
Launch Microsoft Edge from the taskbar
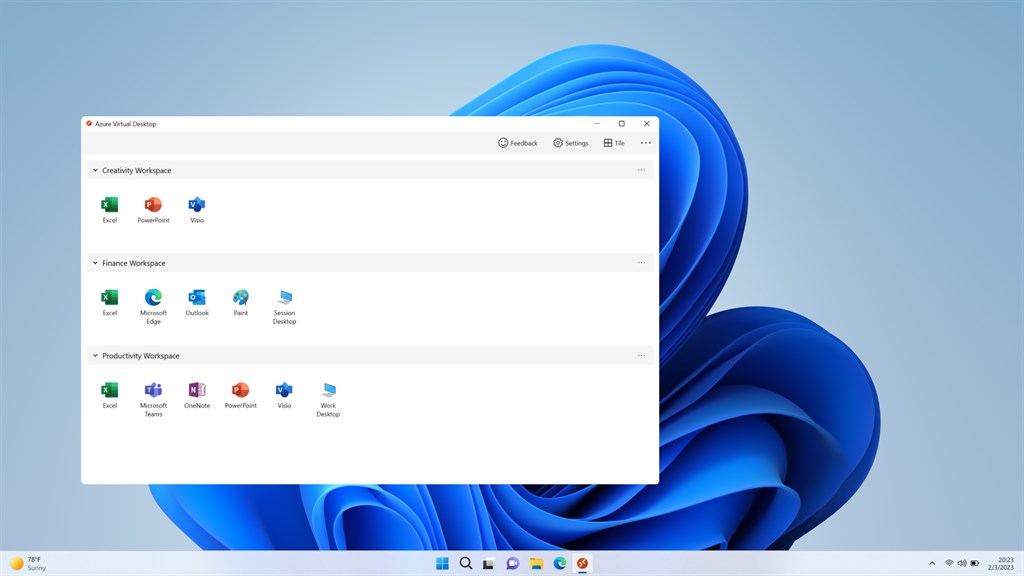[560, 563]
